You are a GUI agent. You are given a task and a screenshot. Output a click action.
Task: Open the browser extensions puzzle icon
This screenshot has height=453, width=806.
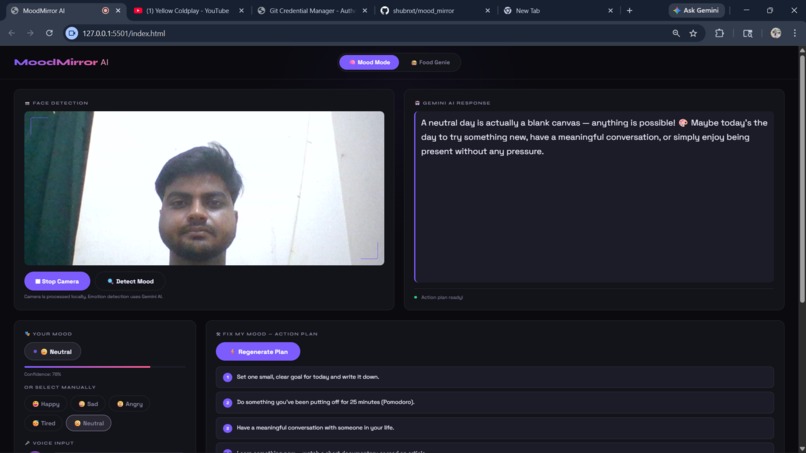coord(719,33)
